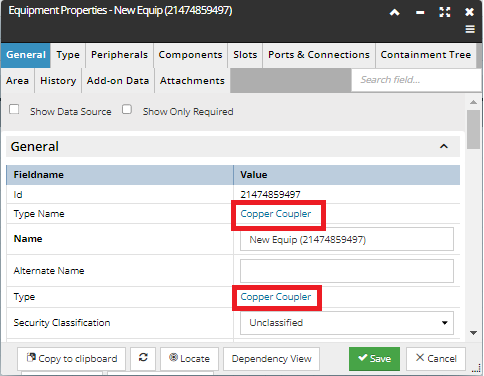Open the Ports & Connections tab
Screen dimensions: 484x376
tap(319, 55)
